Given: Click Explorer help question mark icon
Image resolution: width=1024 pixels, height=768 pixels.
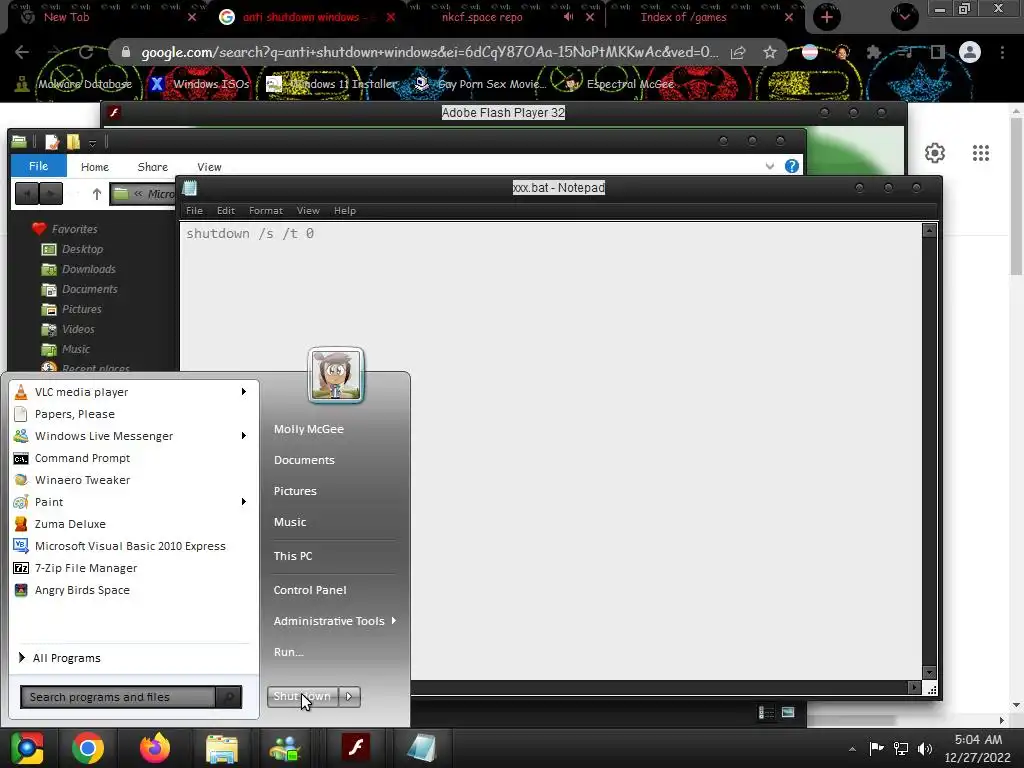Looking at the screenshot, I should coord(792,167).
